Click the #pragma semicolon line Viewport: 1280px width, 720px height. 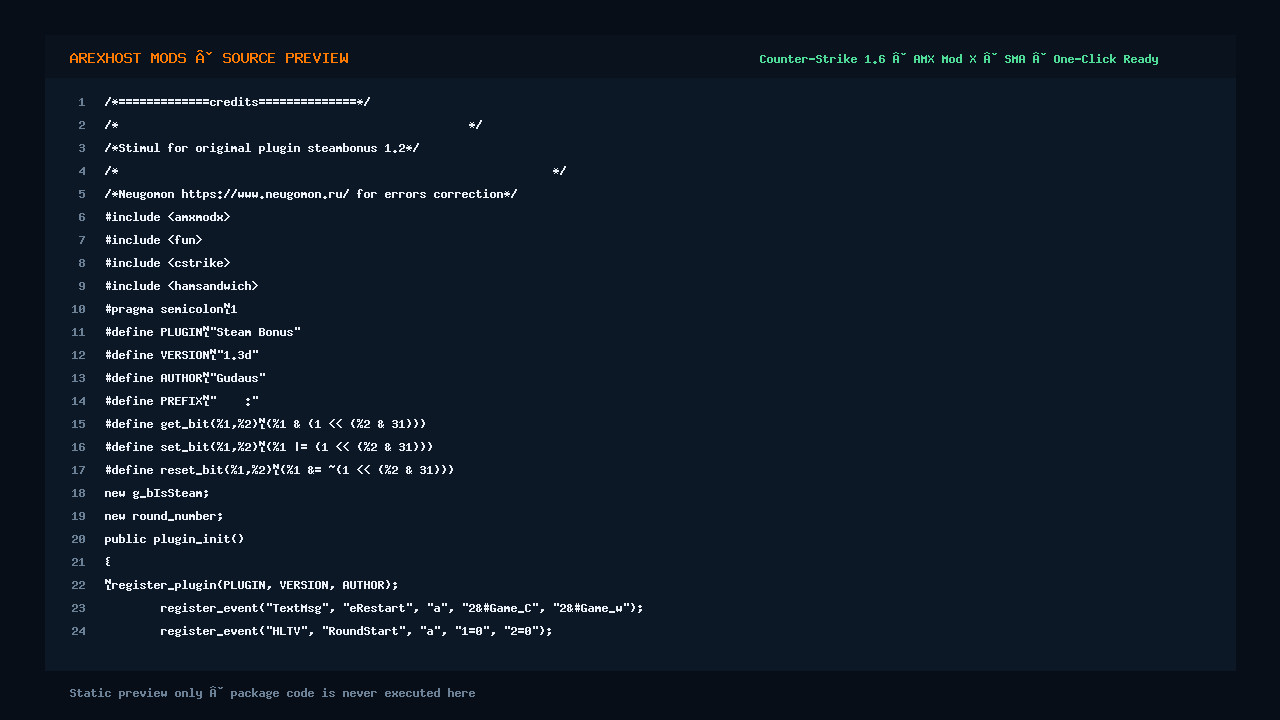(x=171, y=309)
